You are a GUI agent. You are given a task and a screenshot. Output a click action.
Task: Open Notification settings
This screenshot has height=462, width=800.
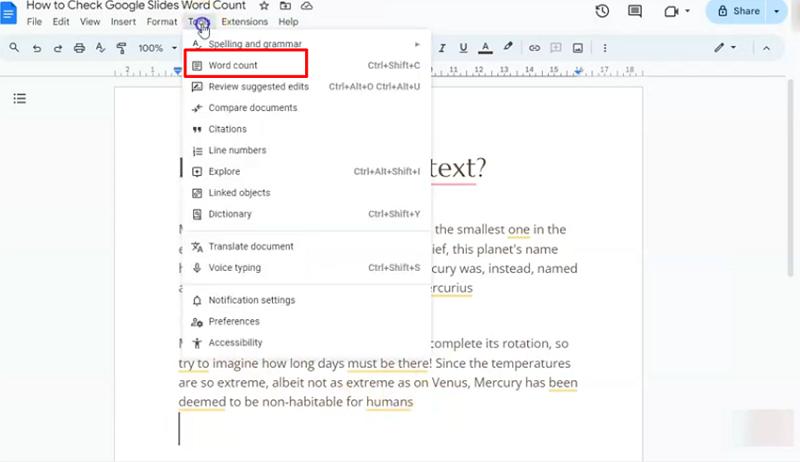pyautogui.click(x=307, y=300)
